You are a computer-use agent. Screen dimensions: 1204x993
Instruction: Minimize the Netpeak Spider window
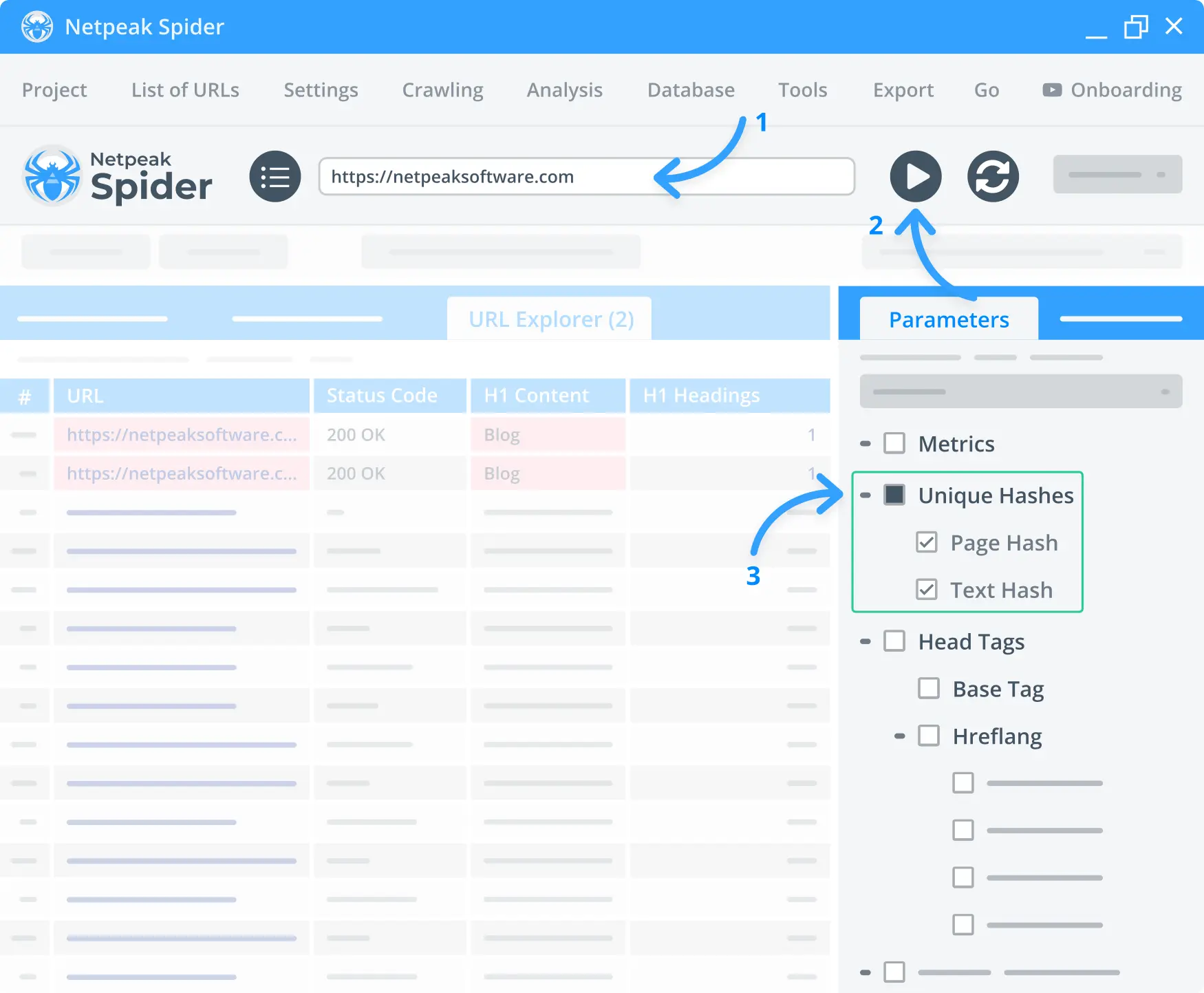tap(1096, 36)
